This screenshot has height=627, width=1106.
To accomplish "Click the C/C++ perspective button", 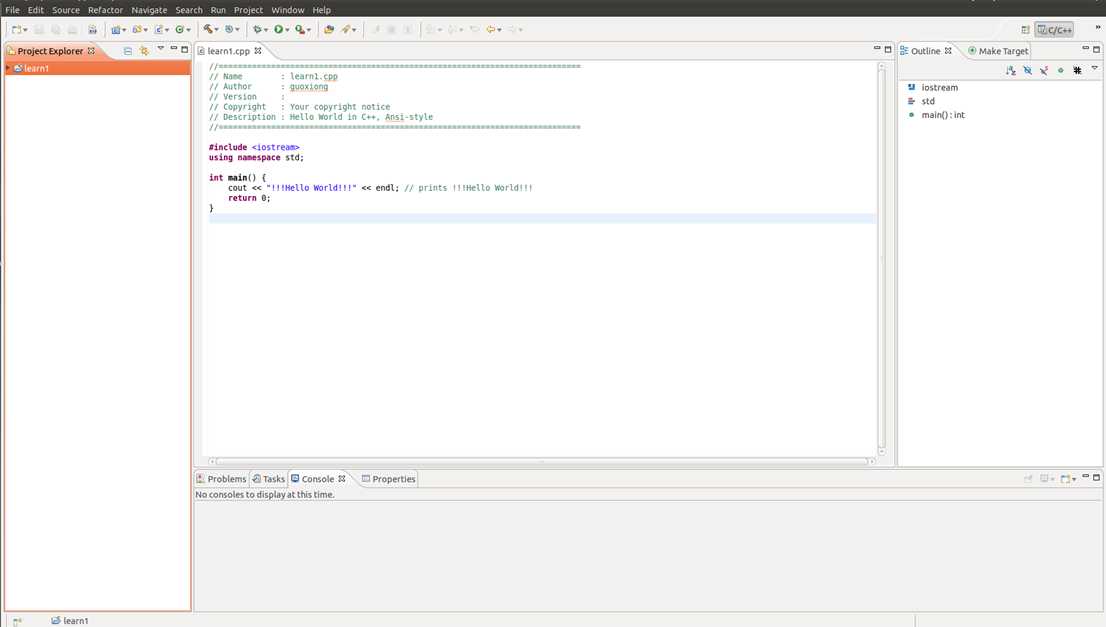I will point(1055,30).
